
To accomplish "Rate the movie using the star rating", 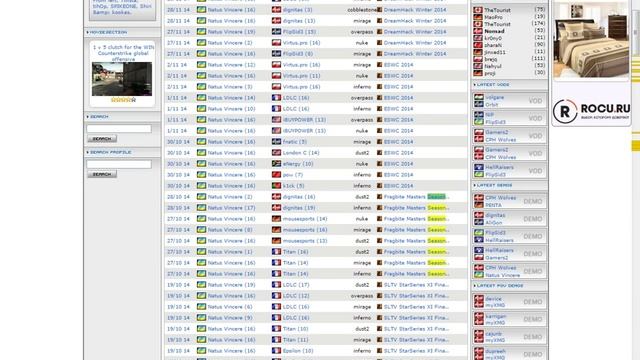I will point(123,100).
